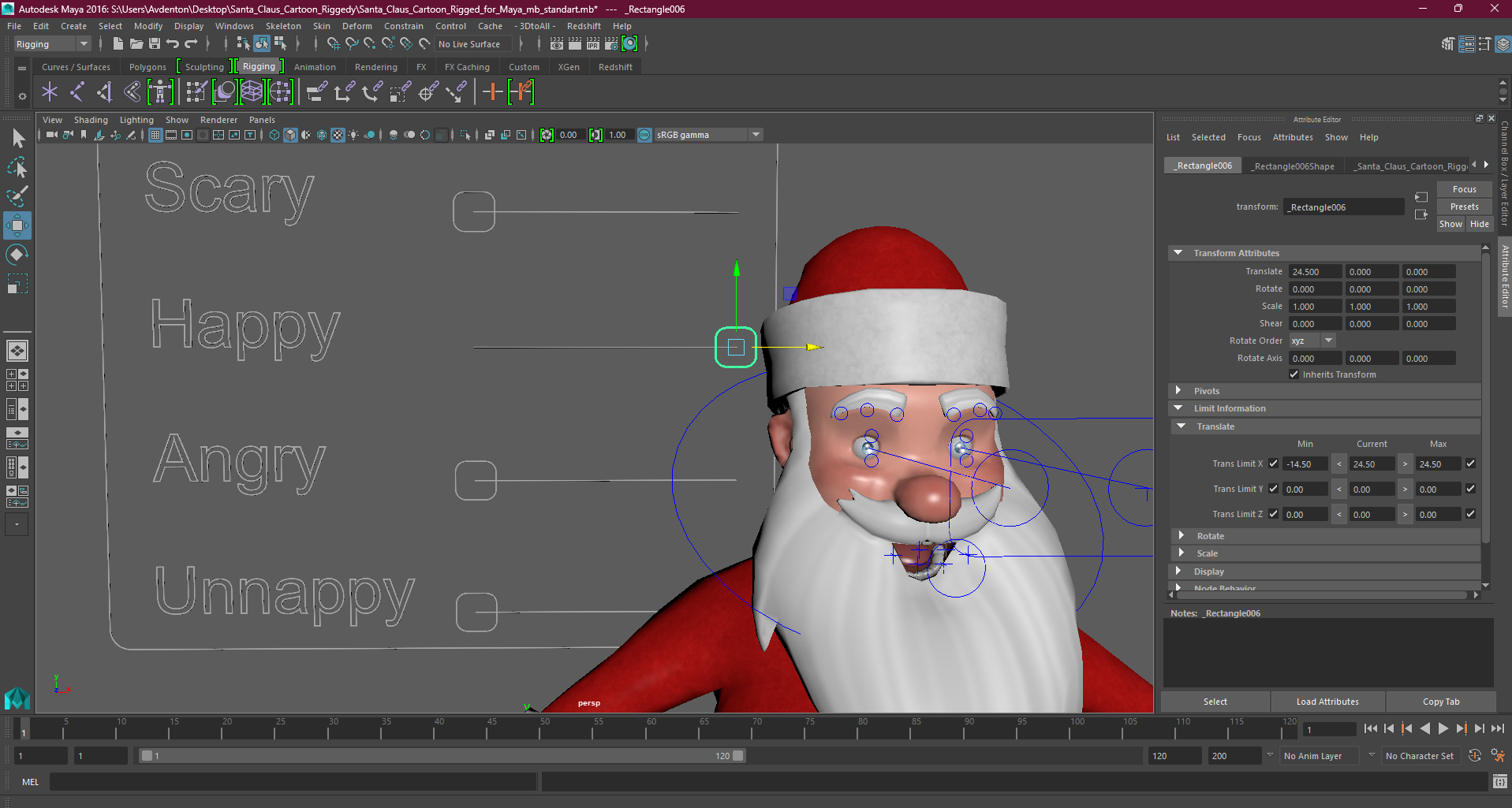Click the Focus button beside transform name
1512x808 pixels.
pyautogui.click(x=1464, y=189)
